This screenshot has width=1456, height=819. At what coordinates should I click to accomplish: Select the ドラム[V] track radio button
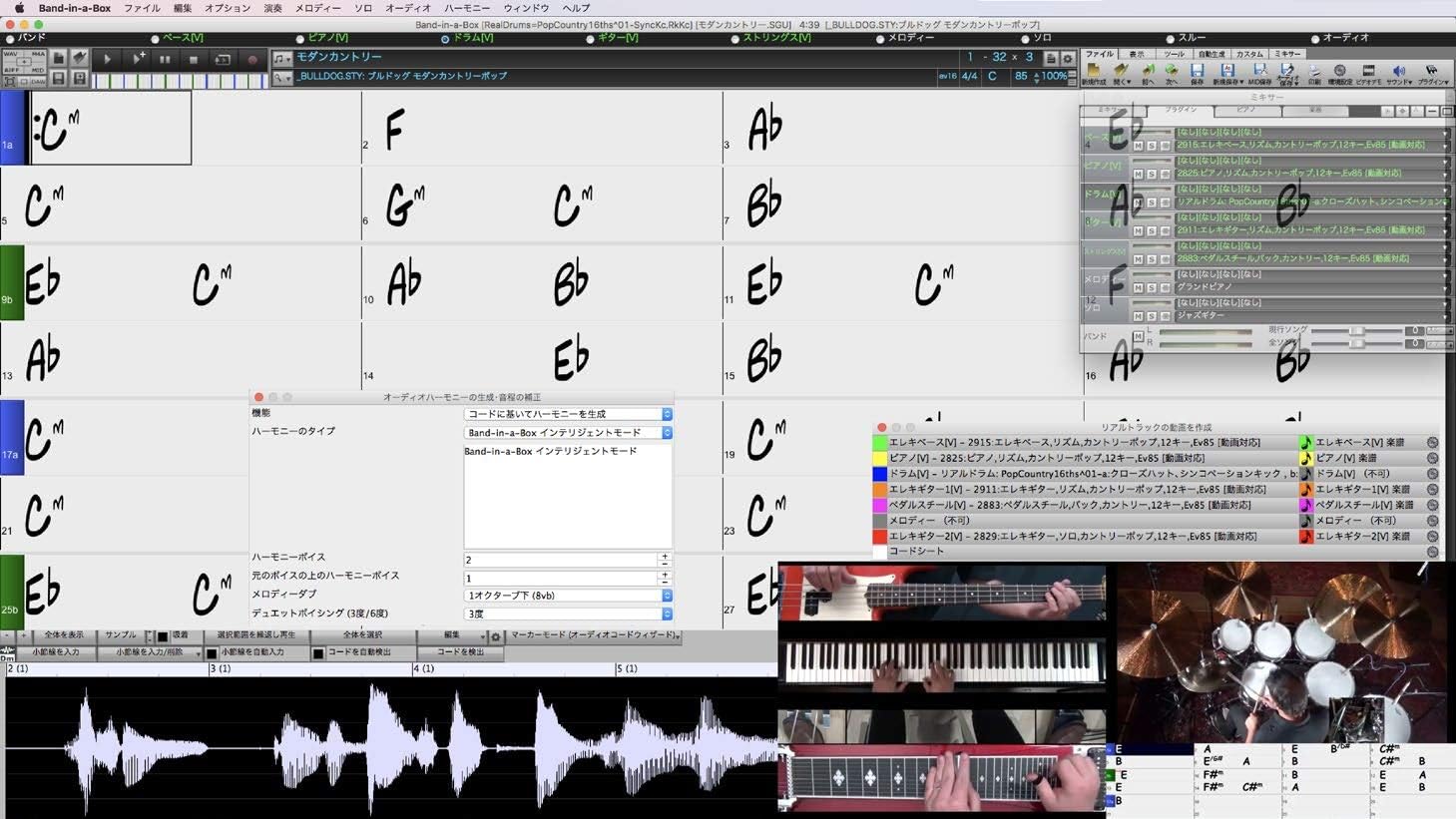coord(445,39)
